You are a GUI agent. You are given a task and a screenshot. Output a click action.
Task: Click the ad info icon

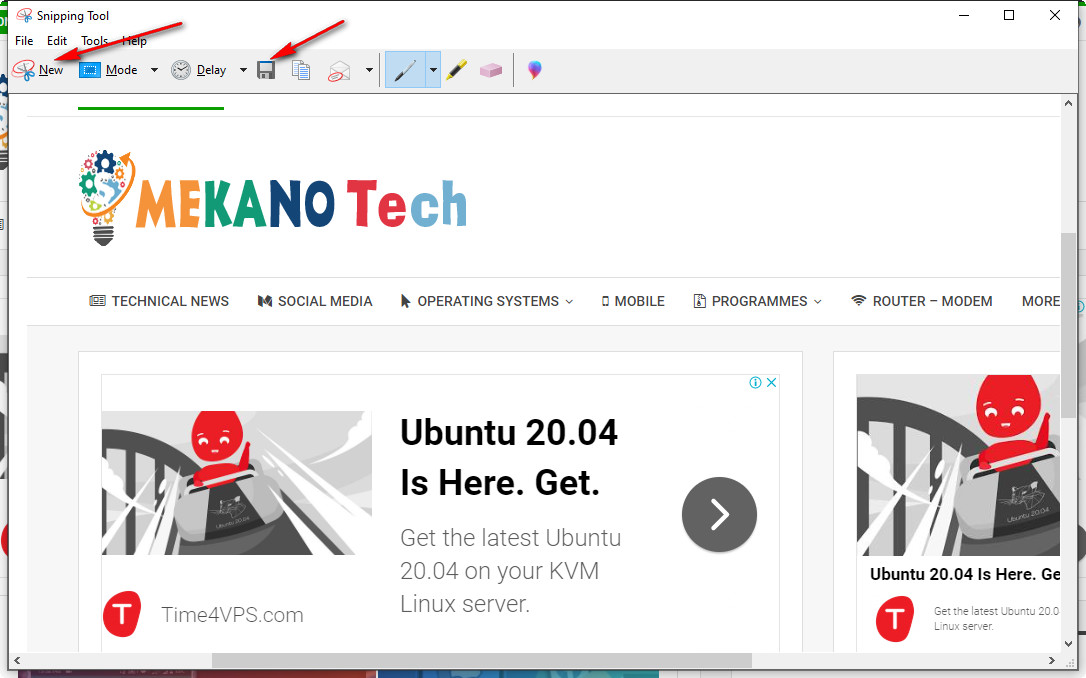tap(756, 382)
